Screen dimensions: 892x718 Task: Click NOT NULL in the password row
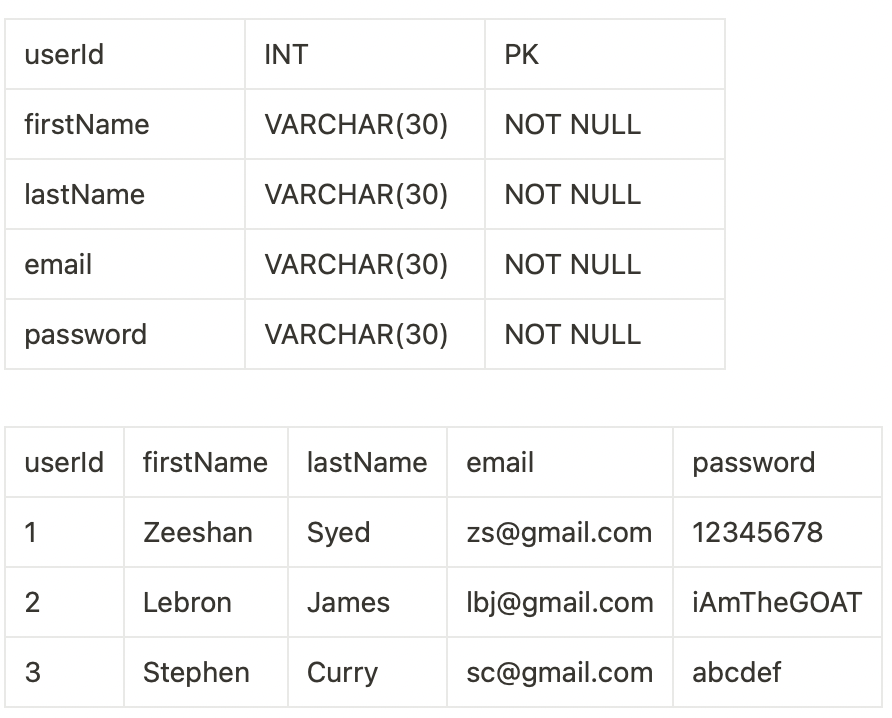(572, 334)
